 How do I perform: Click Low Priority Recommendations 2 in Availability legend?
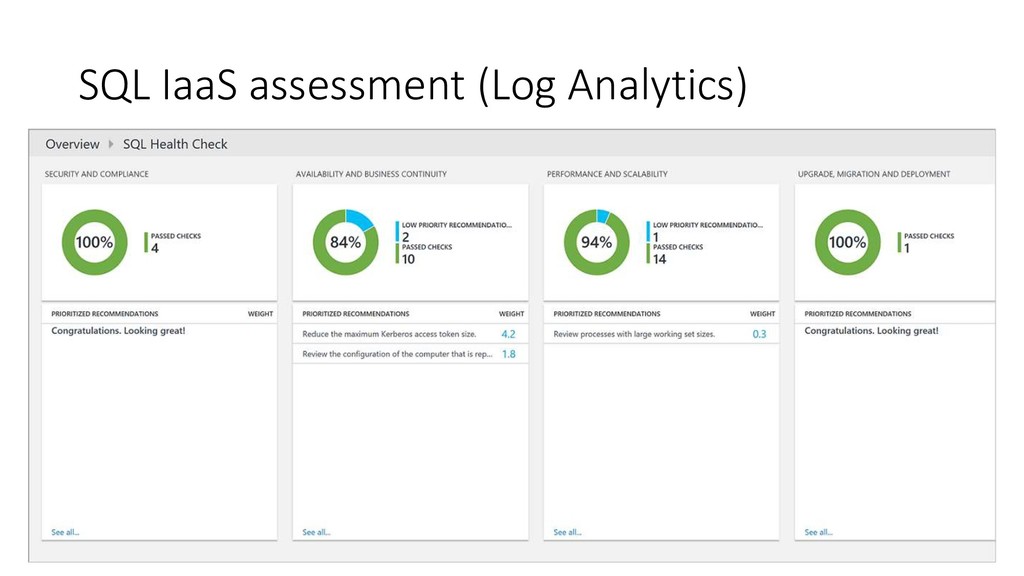[x=454, y=231]
